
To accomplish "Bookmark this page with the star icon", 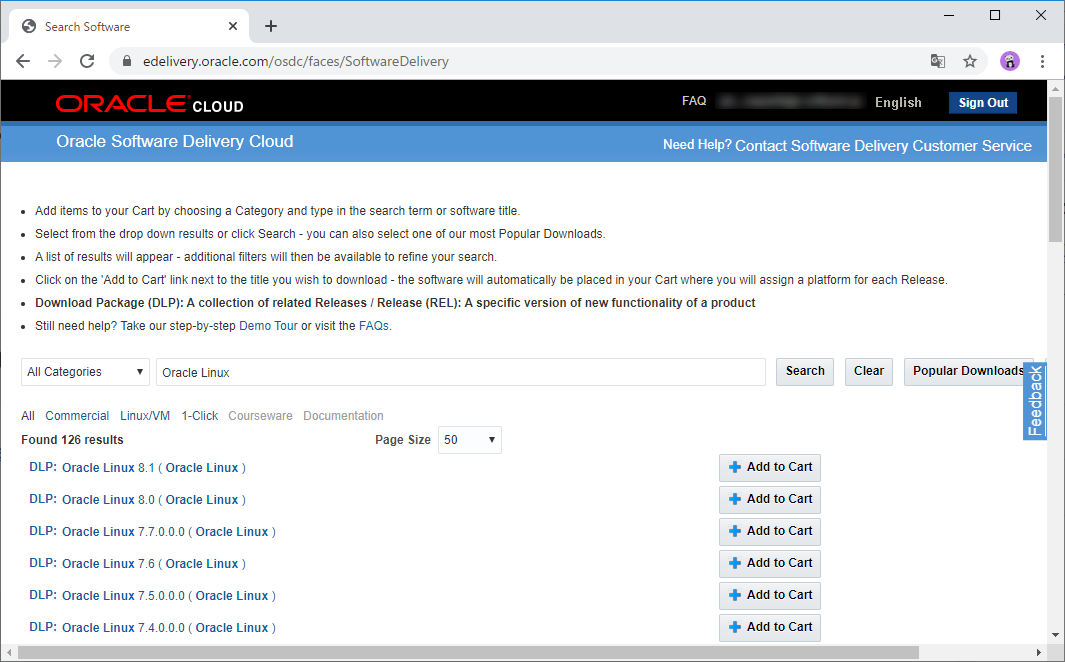I will (x=970, y=61).
